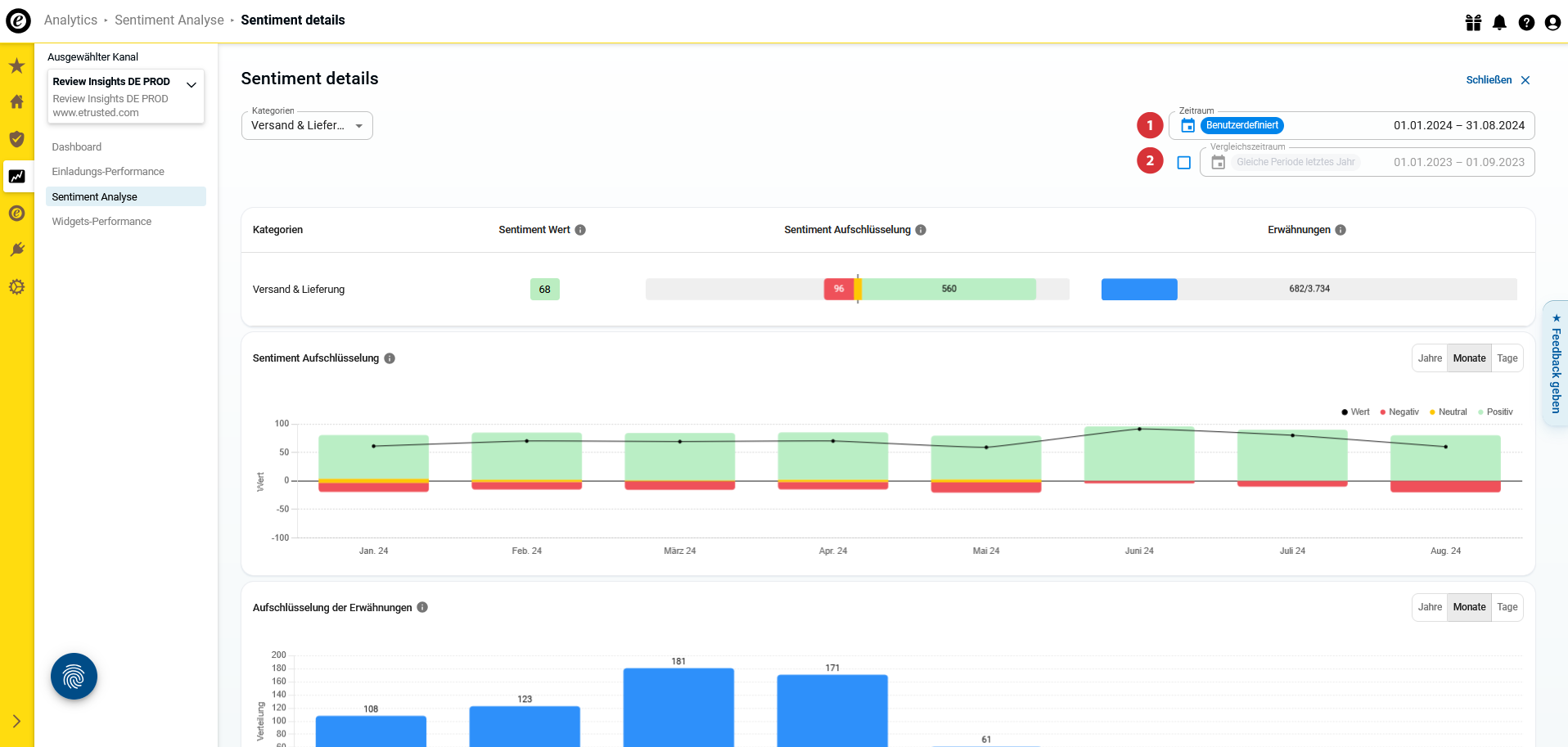
Task: Click info icon next to Sentiment Wert
Action: [580, 230]
